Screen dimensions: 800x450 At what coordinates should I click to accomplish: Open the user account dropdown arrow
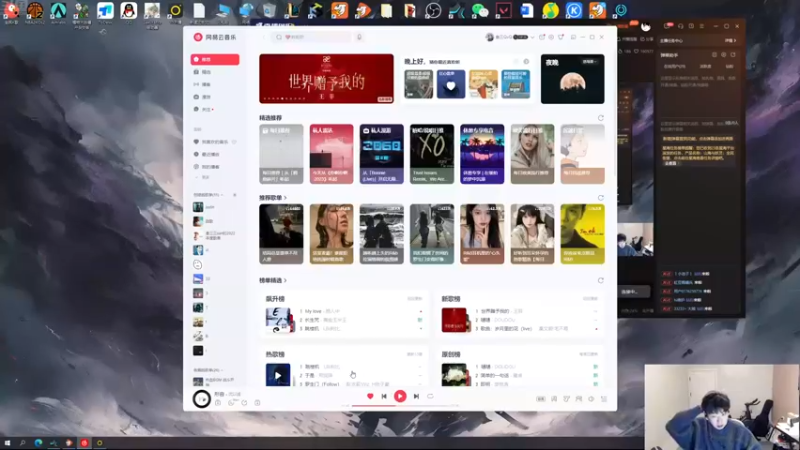click(x=532, y=37)
